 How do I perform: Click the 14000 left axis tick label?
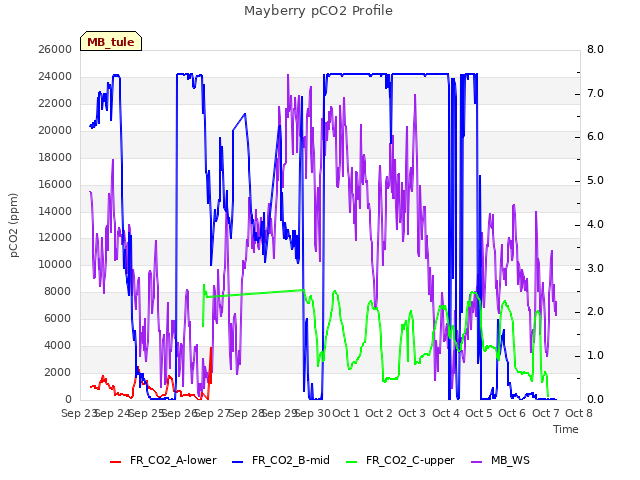55,211
